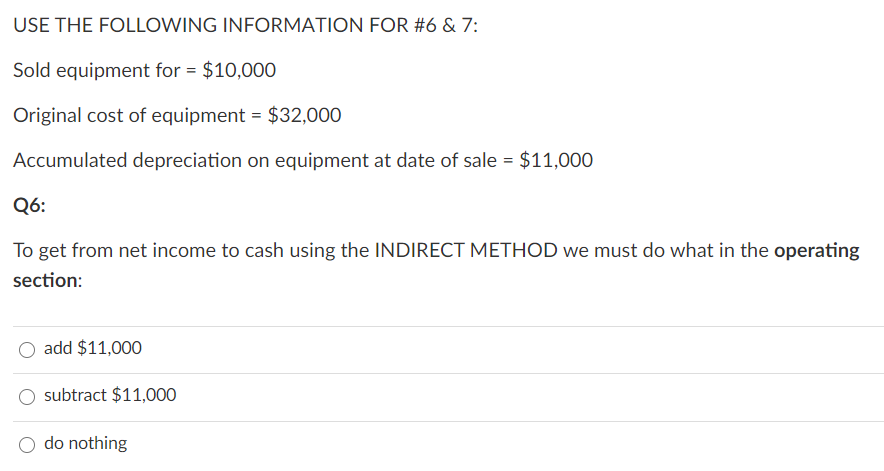The width and height of the screenshot is (884, 471).
Task: Click the "INDIRECT METHOD" text in question
Action: pos(466,250)
